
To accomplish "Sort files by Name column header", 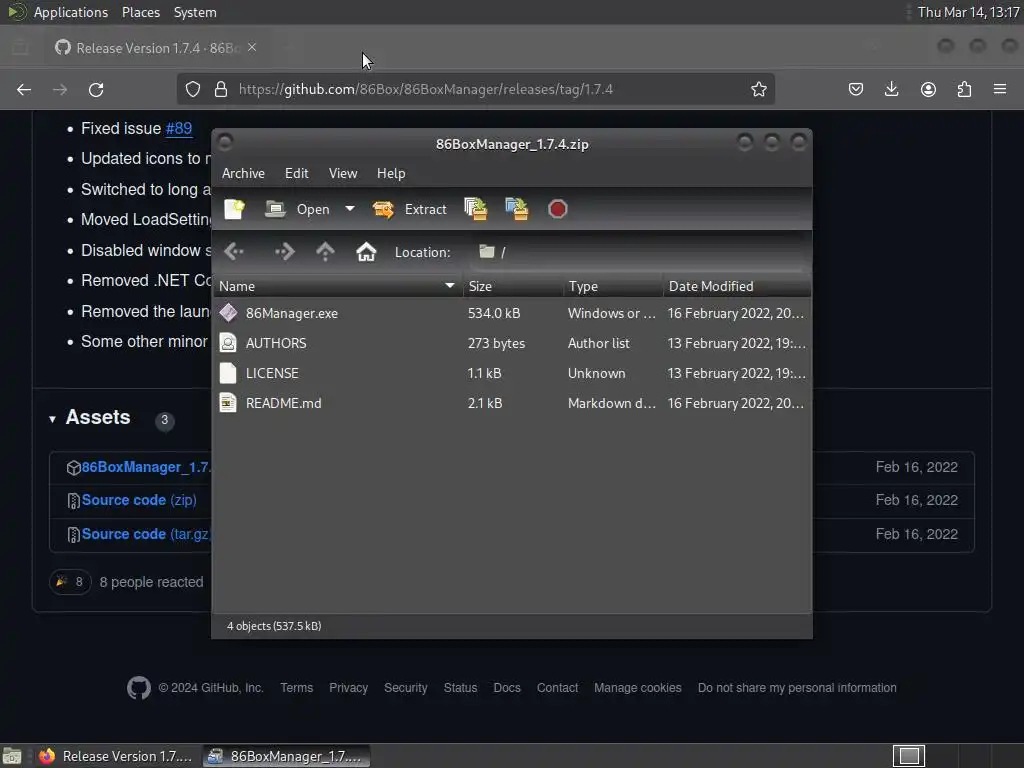I will pos(338,286).
